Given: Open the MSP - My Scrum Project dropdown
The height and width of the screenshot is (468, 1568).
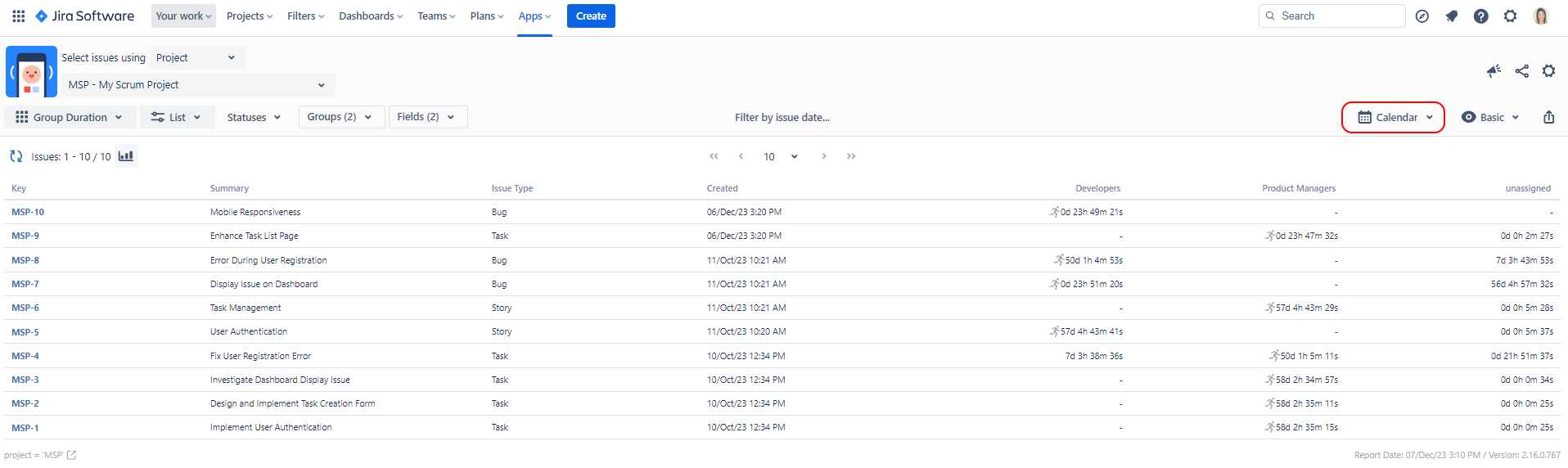Looking at the screenshot, I should coord(197,84).
